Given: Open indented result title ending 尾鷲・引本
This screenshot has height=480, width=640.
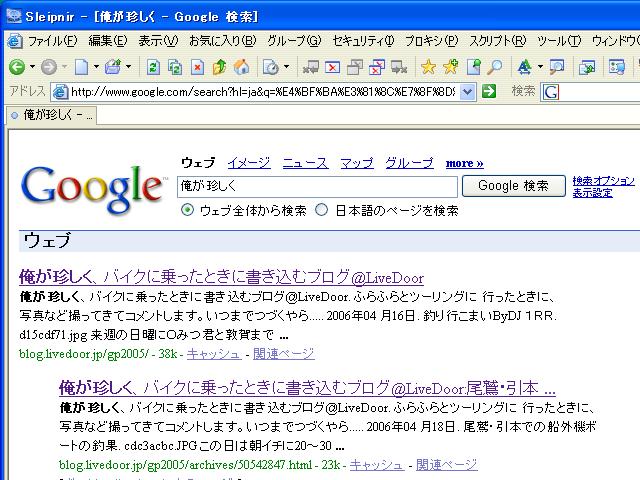Looking at the screenshot, I should point(307,388).
